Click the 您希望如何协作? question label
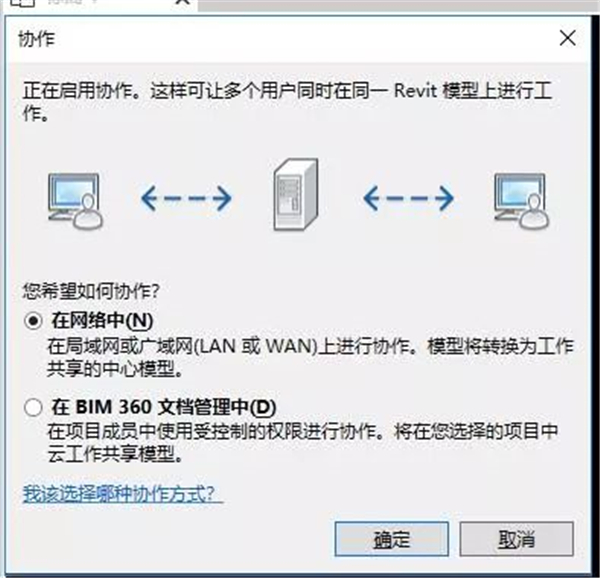The height and width of the screenshot is (578, 600). click(x=91, y=291)
